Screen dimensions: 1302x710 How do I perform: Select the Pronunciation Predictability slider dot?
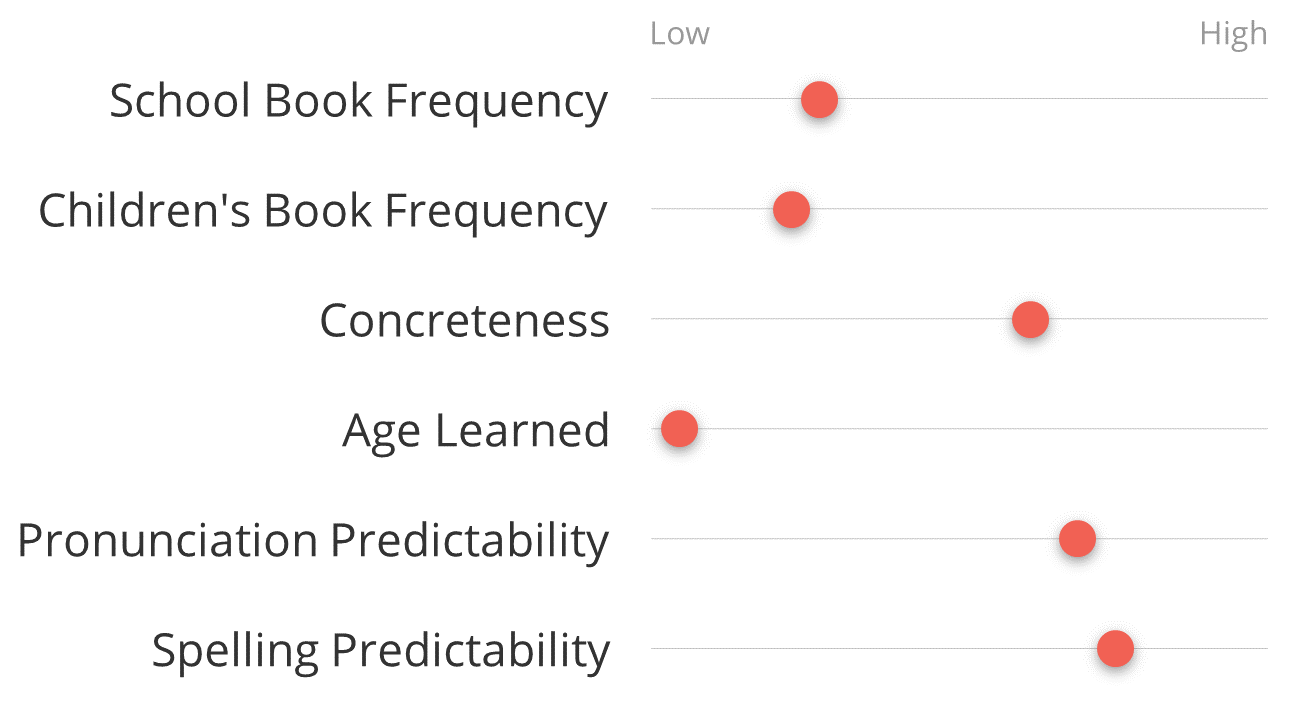coord(1077,539)
